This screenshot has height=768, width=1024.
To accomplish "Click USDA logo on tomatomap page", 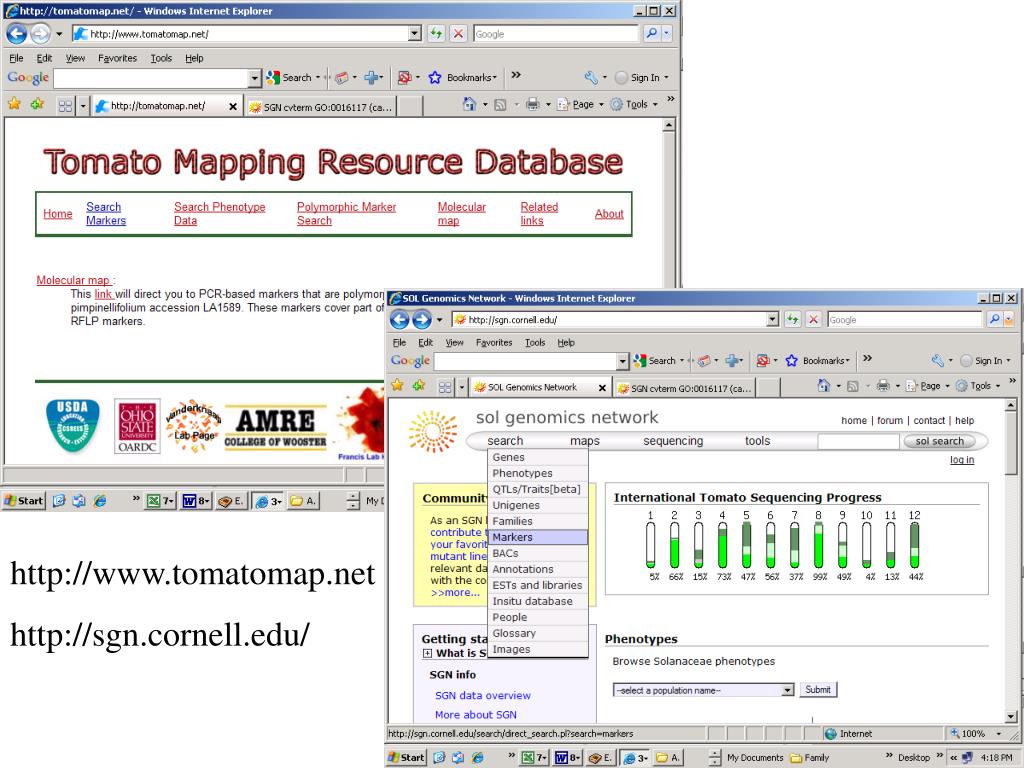I will click(x=72, y=425).
